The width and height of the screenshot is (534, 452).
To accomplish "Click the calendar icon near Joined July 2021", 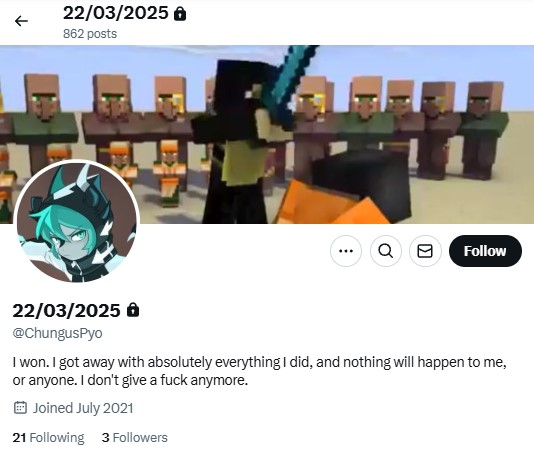I will coord(20,408).
